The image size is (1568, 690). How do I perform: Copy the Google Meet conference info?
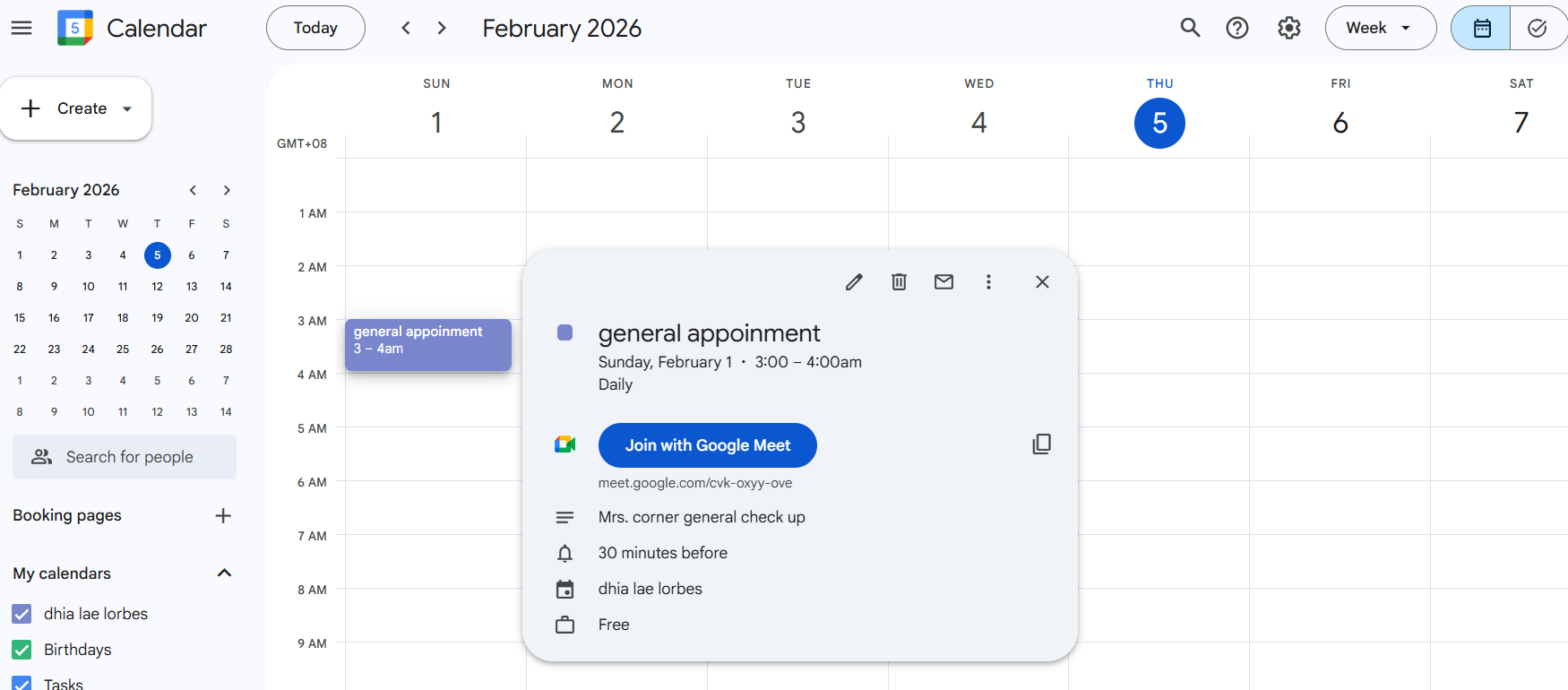pyautogui.click(x=1041, y=444)
